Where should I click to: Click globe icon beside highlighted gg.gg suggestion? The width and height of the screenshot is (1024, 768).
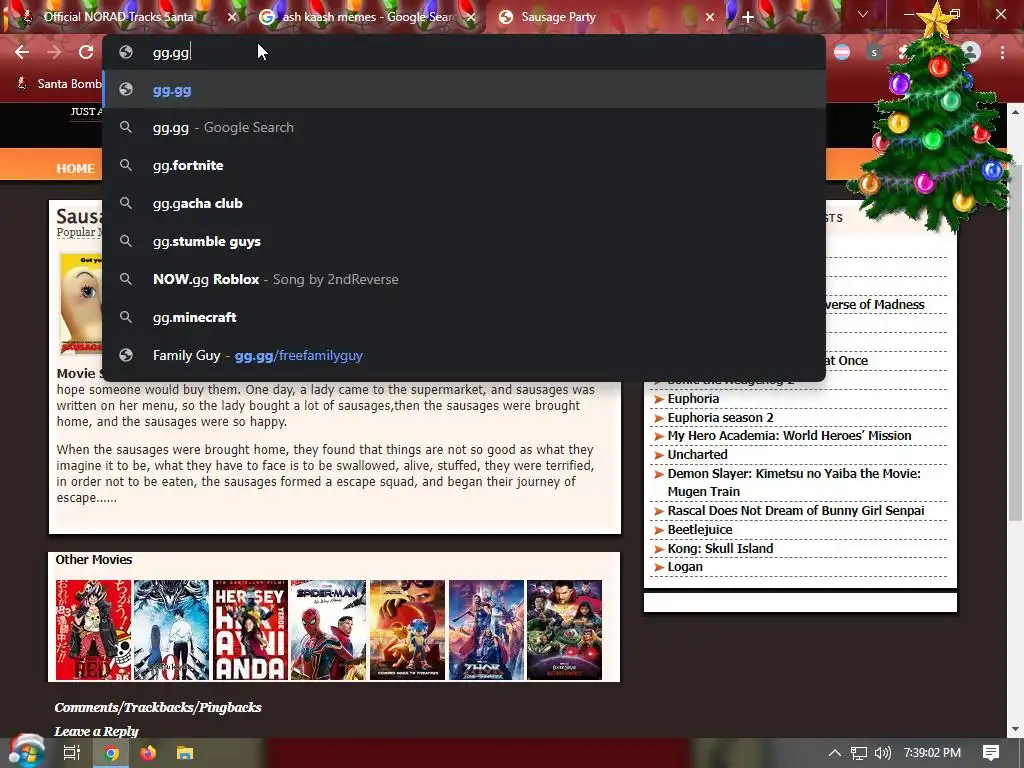point(126,89)
